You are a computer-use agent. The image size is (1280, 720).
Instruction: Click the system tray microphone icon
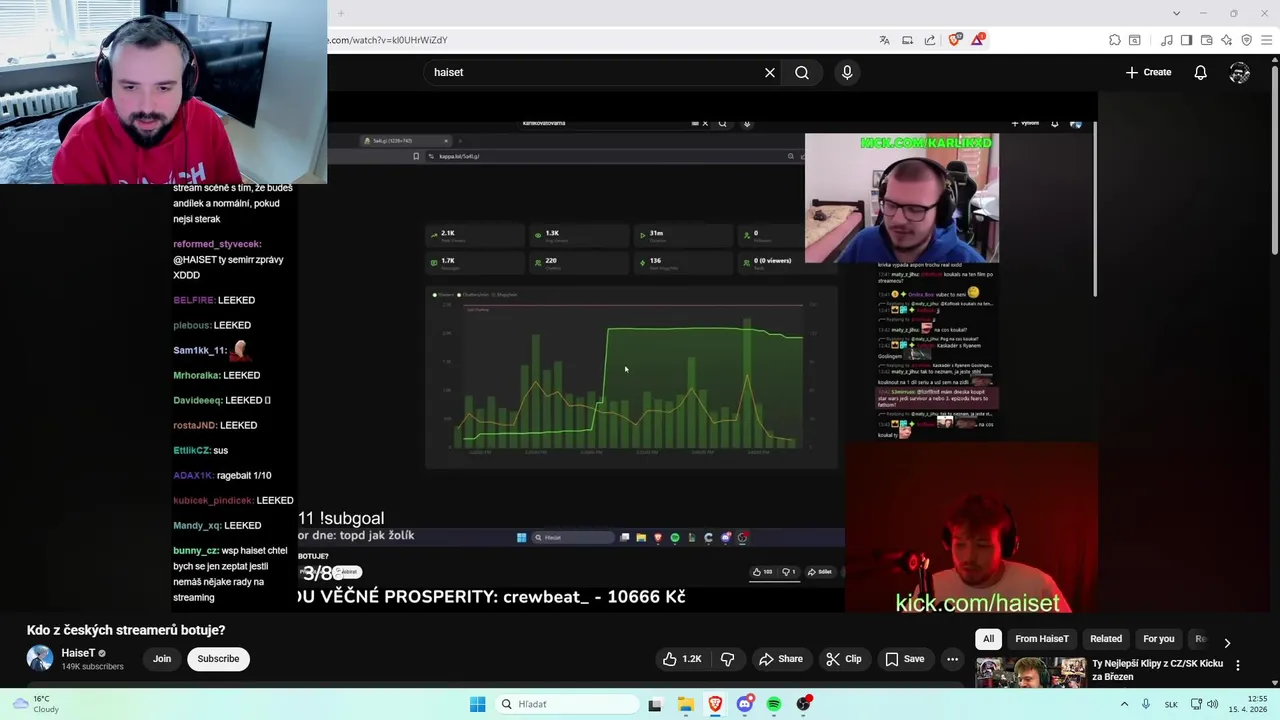[1146, 704]
